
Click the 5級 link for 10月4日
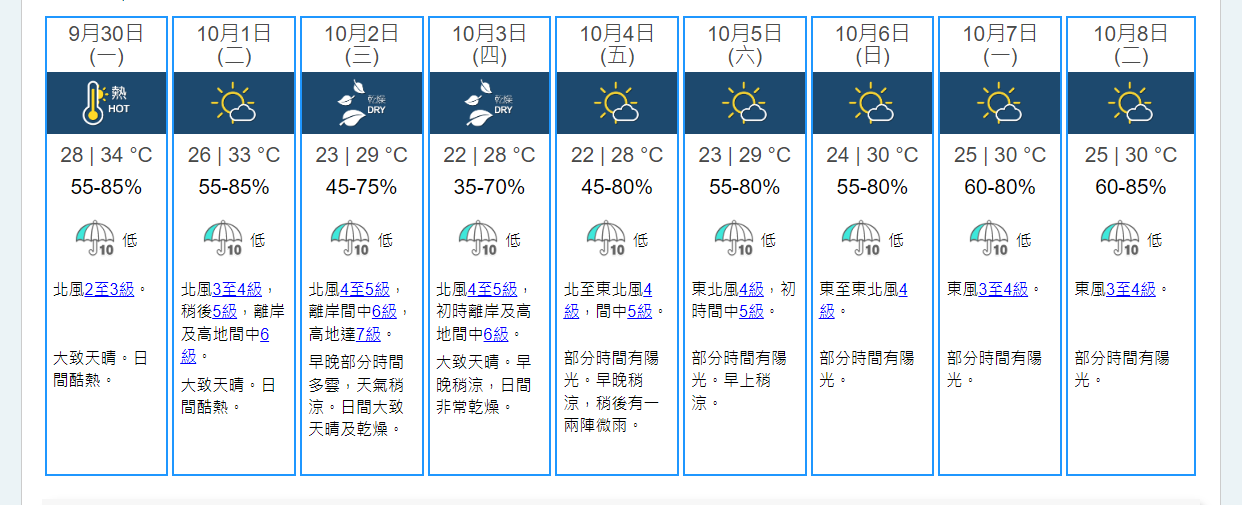tap(639, 311)
